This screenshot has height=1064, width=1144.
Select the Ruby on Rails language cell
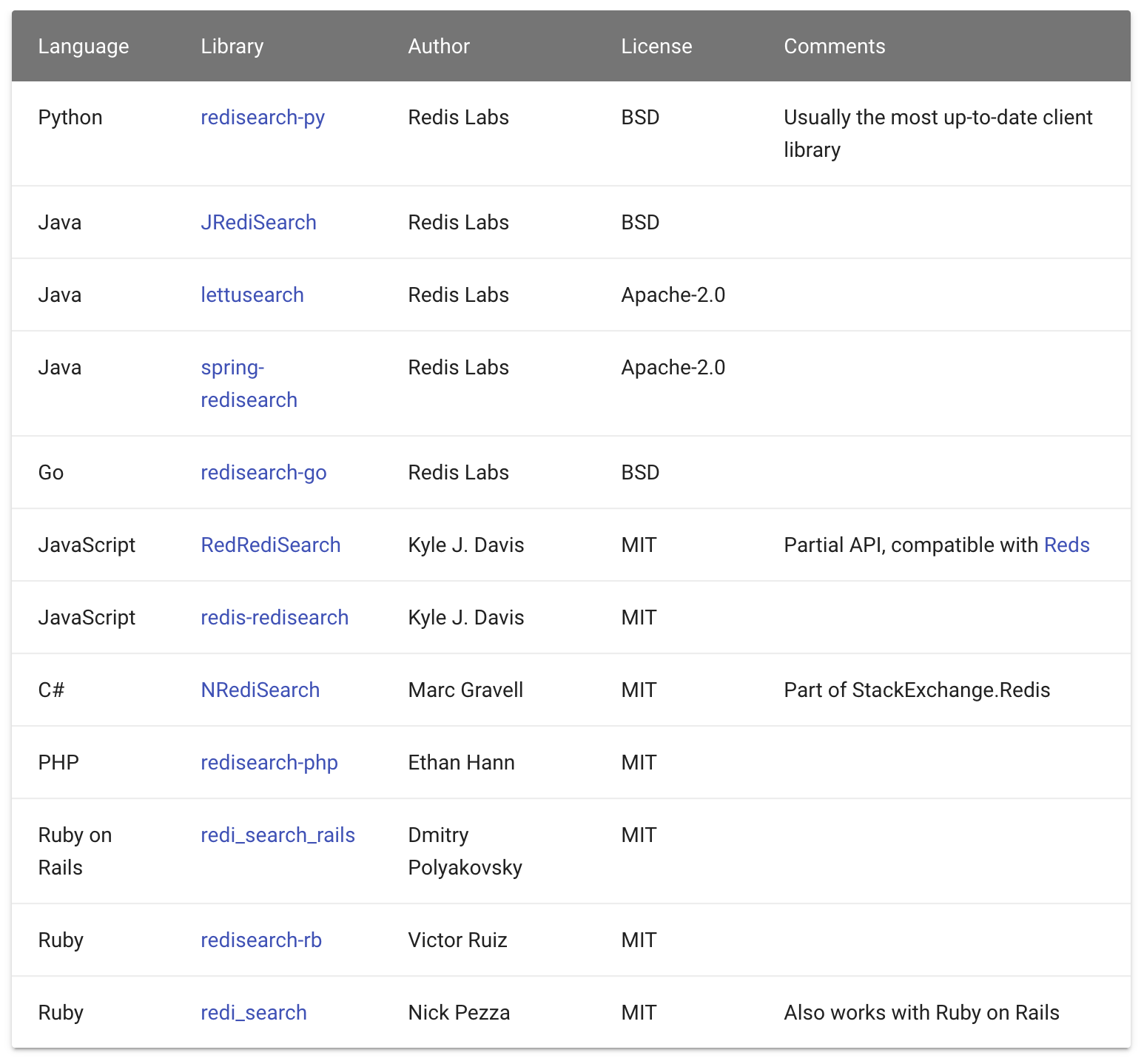coord(75,851)
